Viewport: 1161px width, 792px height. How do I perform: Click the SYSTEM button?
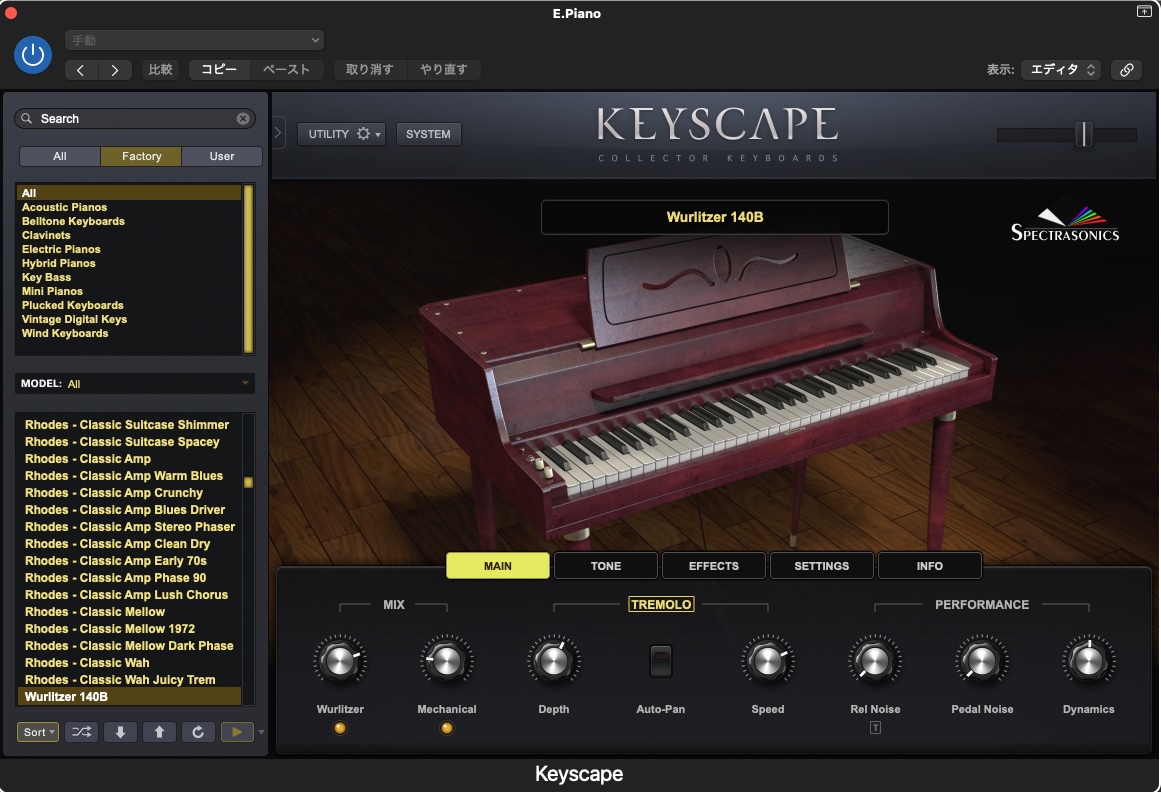428,134
